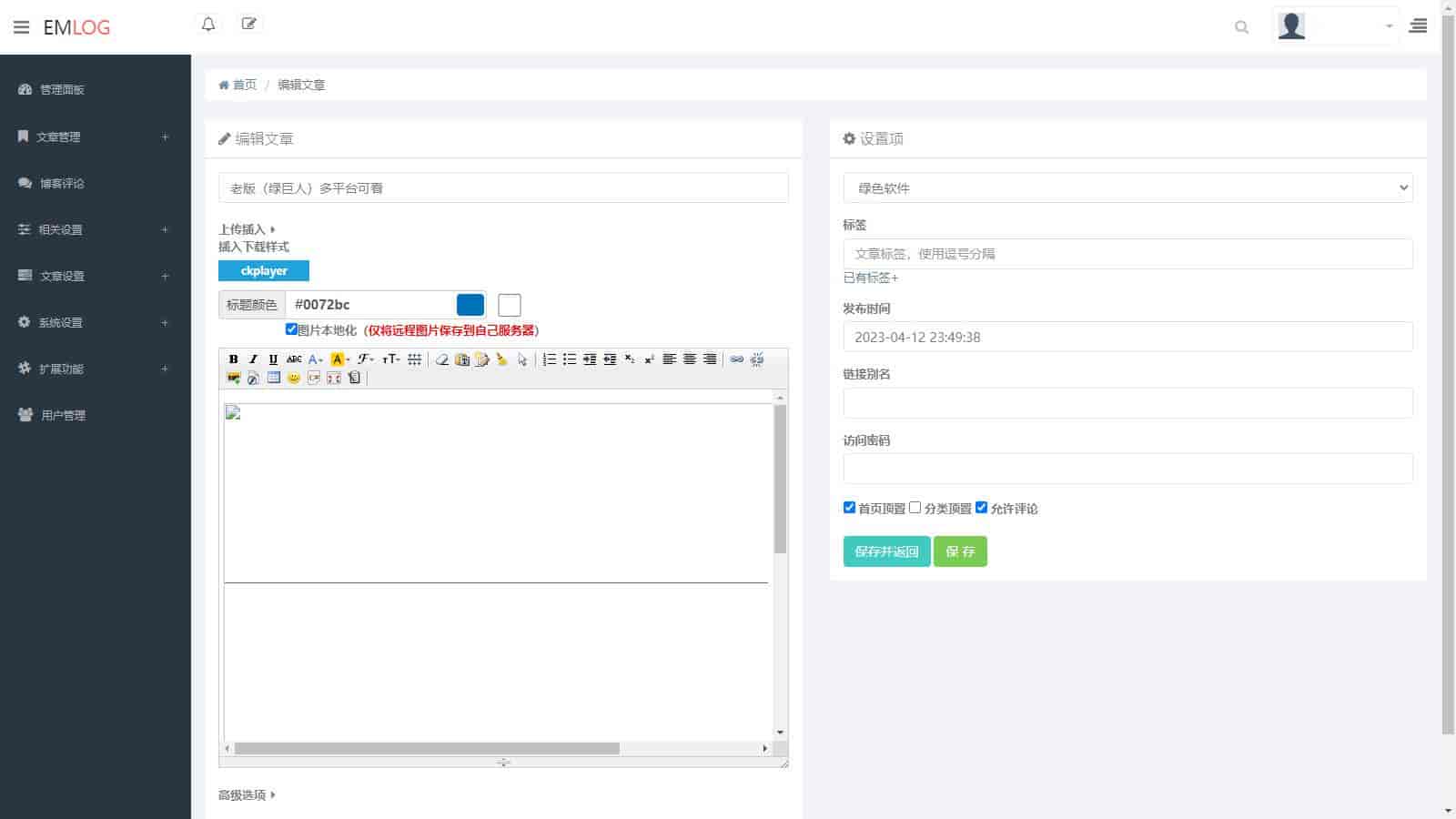Viewport: 1456px width, 819px height.
Task: Click the paste as plain text icon
Action: [x=462, y=359]
